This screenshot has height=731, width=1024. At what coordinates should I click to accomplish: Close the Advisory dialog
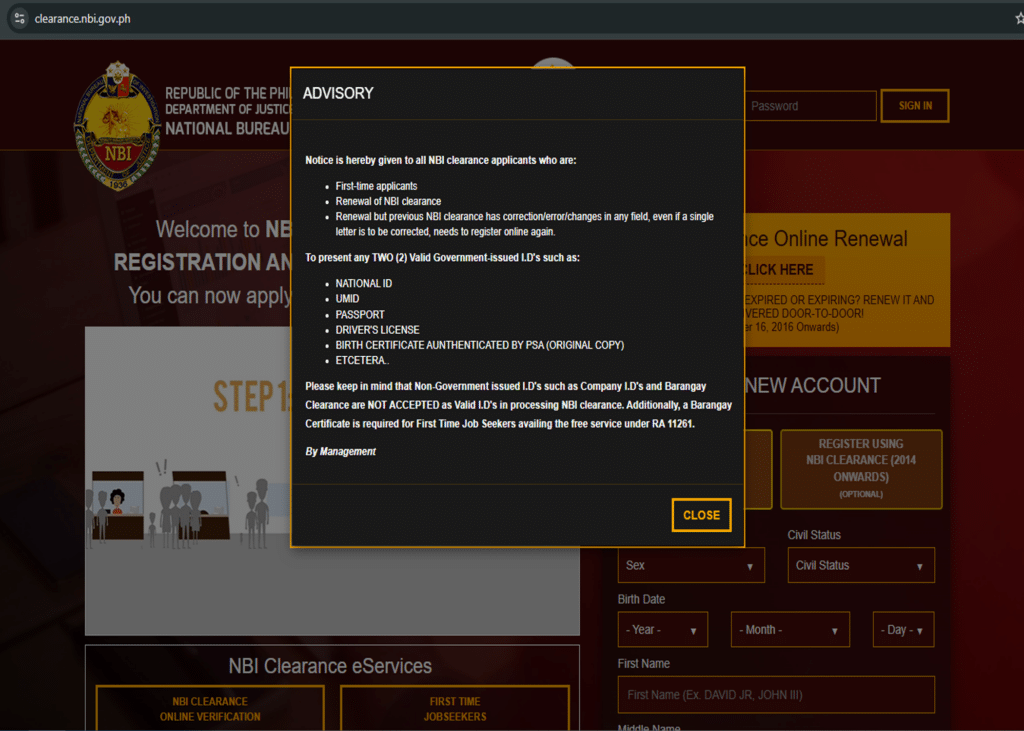click(701, 515)
